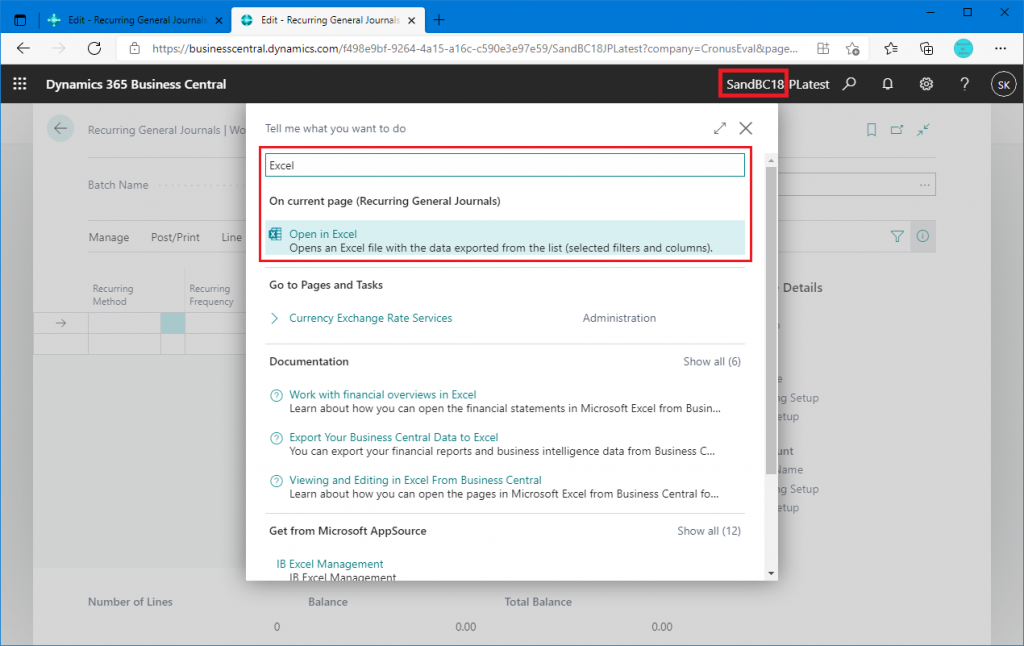Show all 12 AppSource results
Screen dimensions: 1024x646
(x=709, y=531)
